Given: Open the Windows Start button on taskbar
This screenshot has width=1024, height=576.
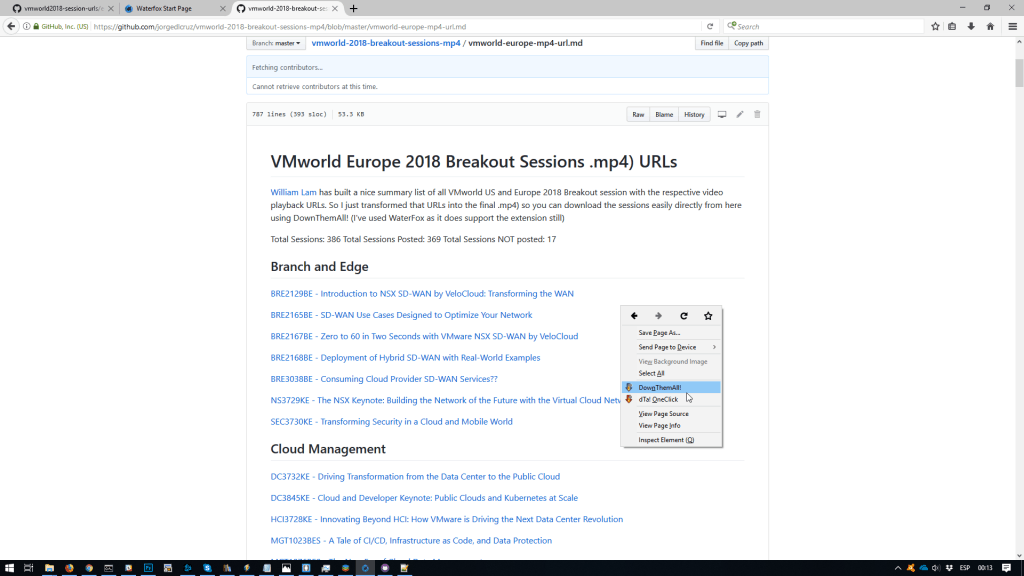Looking at the screenshot, I should pos(9,568).
